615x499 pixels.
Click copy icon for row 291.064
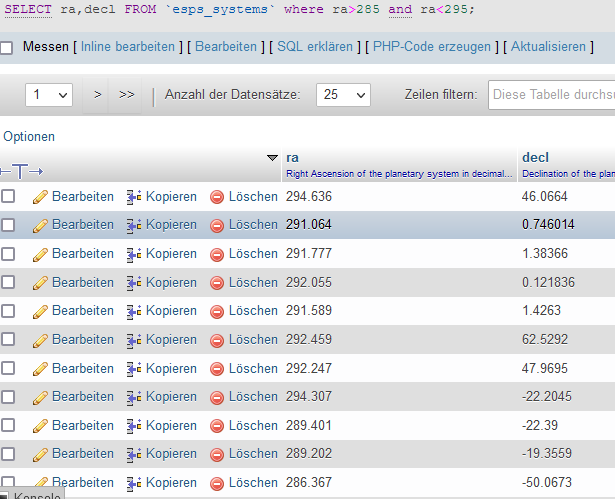point(134,226)
